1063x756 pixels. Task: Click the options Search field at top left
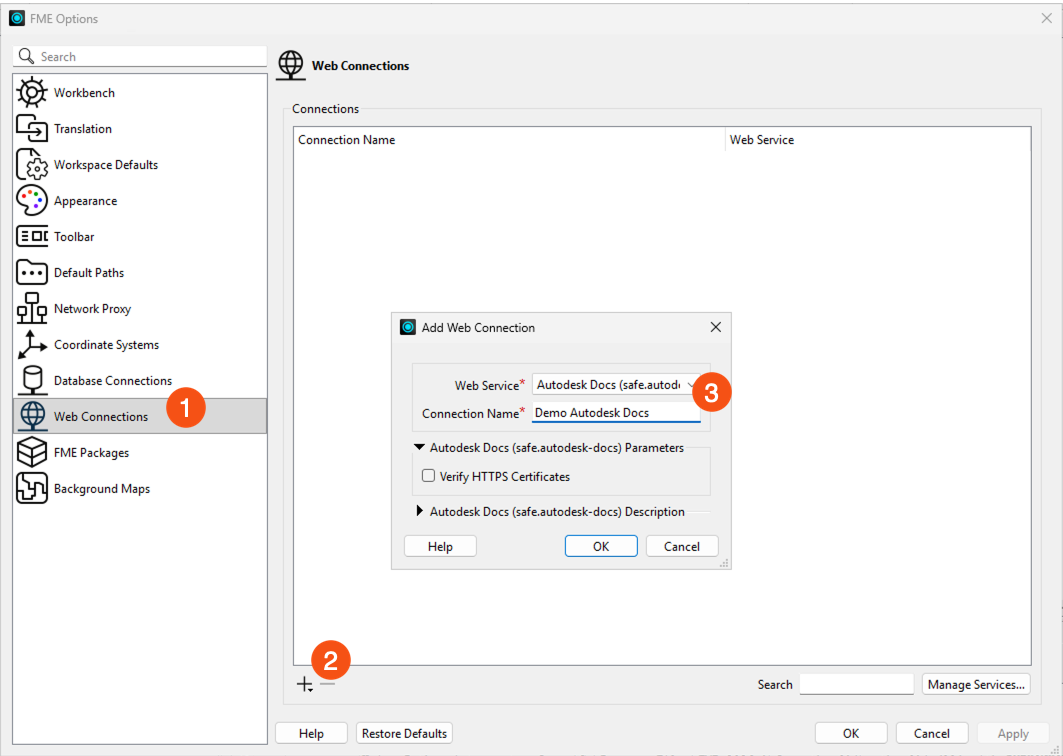click(140, 56)
